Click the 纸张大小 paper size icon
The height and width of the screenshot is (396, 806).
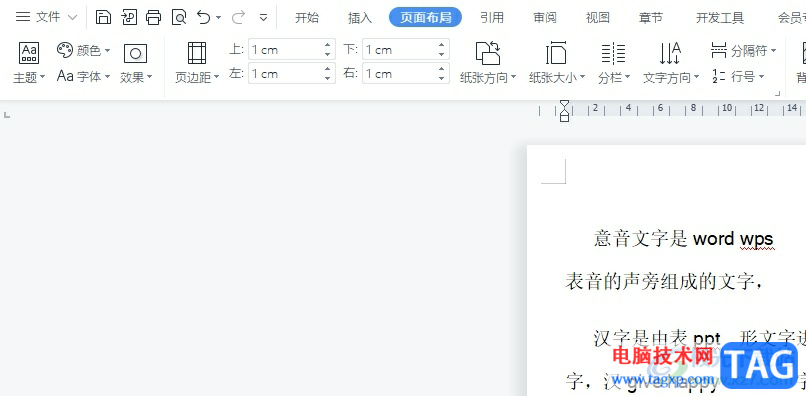pyautogui.click(x=557, y=53)
